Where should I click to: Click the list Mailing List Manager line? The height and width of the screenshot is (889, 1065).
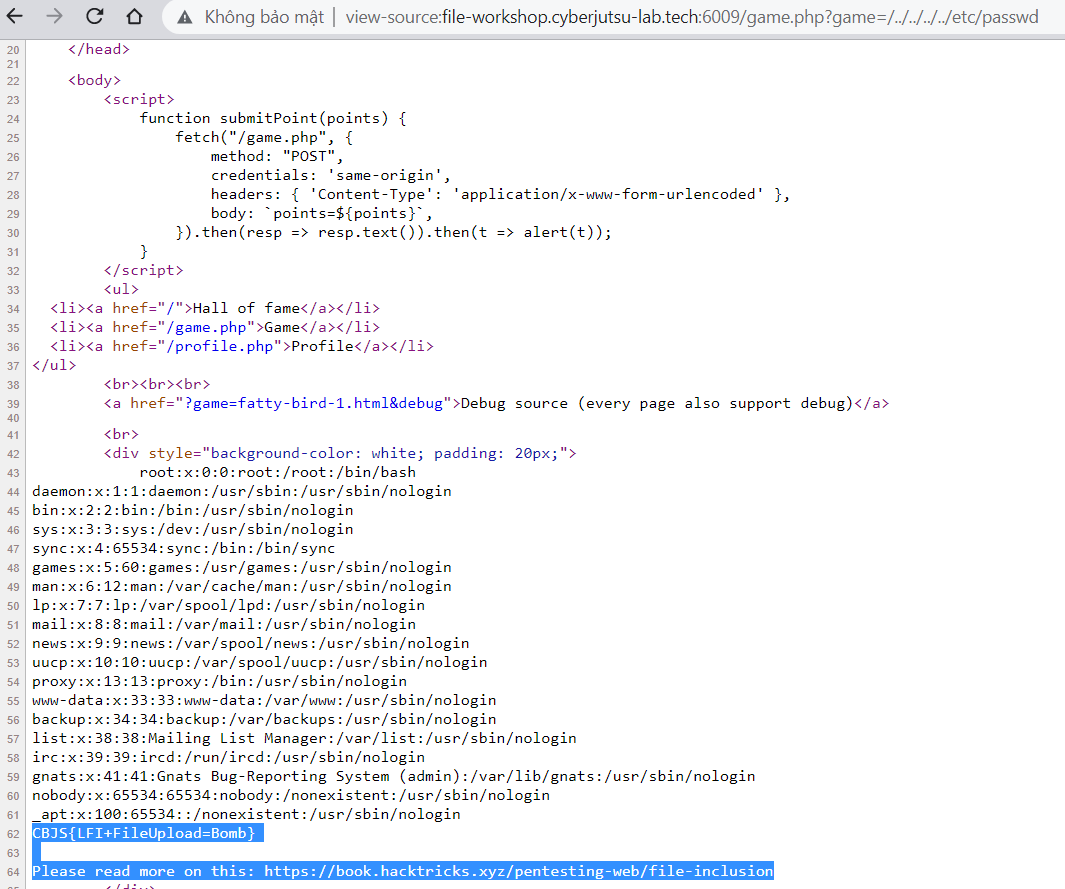pos(304,738)
